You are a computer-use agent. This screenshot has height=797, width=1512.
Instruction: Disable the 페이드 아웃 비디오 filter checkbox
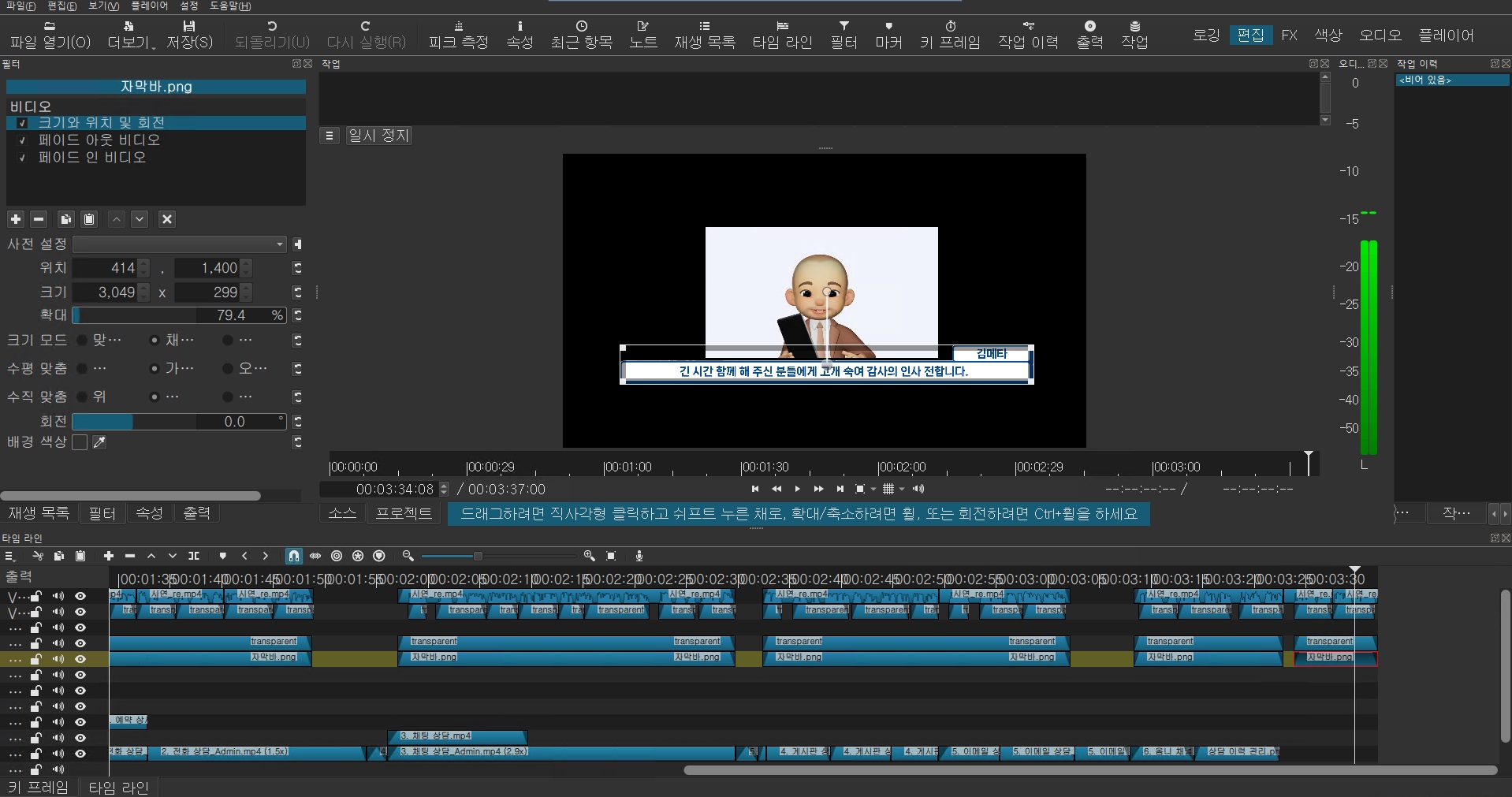click(x=23, y=140)
